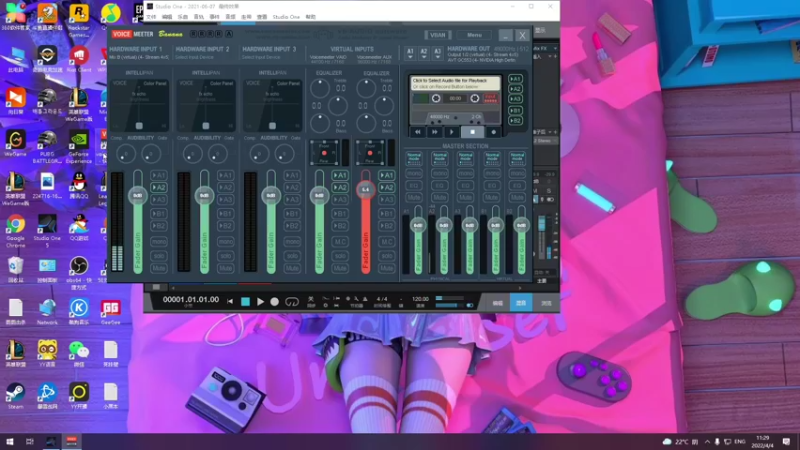Fast-forward the cassette recorder
The width and height of the screenshot is (800, 450).
(435, 132)
